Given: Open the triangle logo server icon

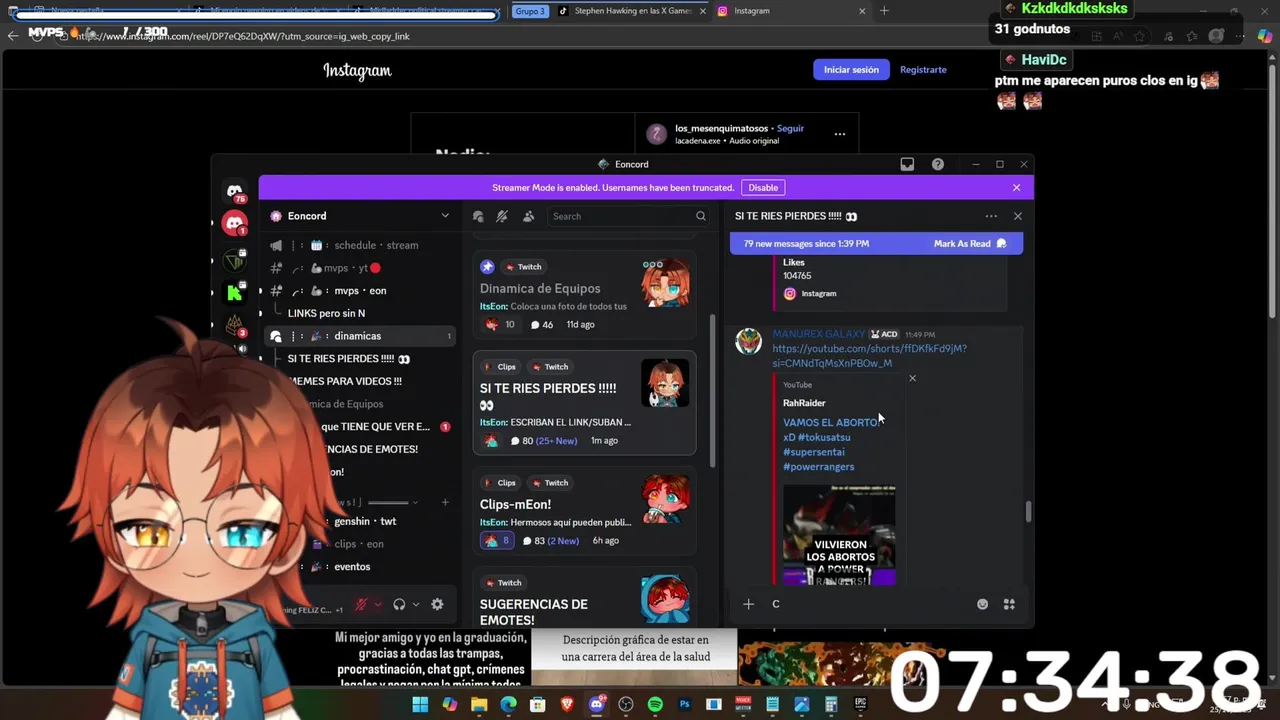Looking at the screenshot, I should 235,260.
